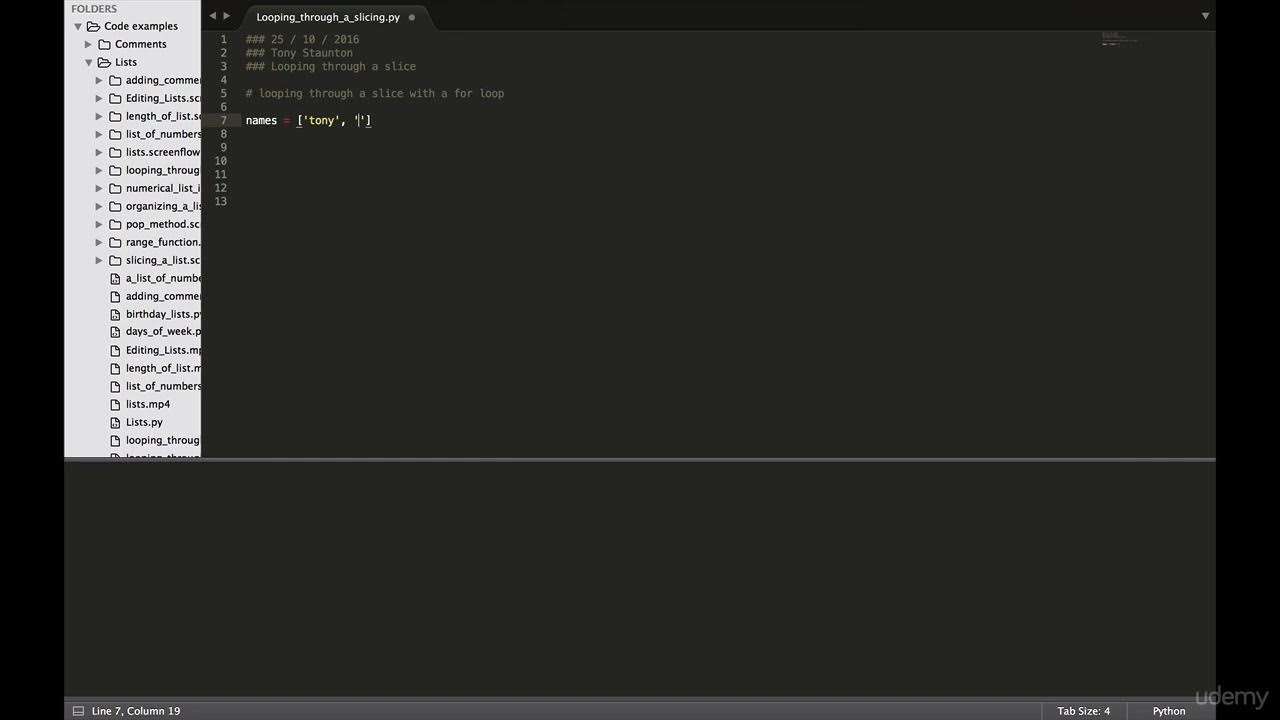
Task: Expand the pop_method.sc folder arrow
Action: coord(99,224)
